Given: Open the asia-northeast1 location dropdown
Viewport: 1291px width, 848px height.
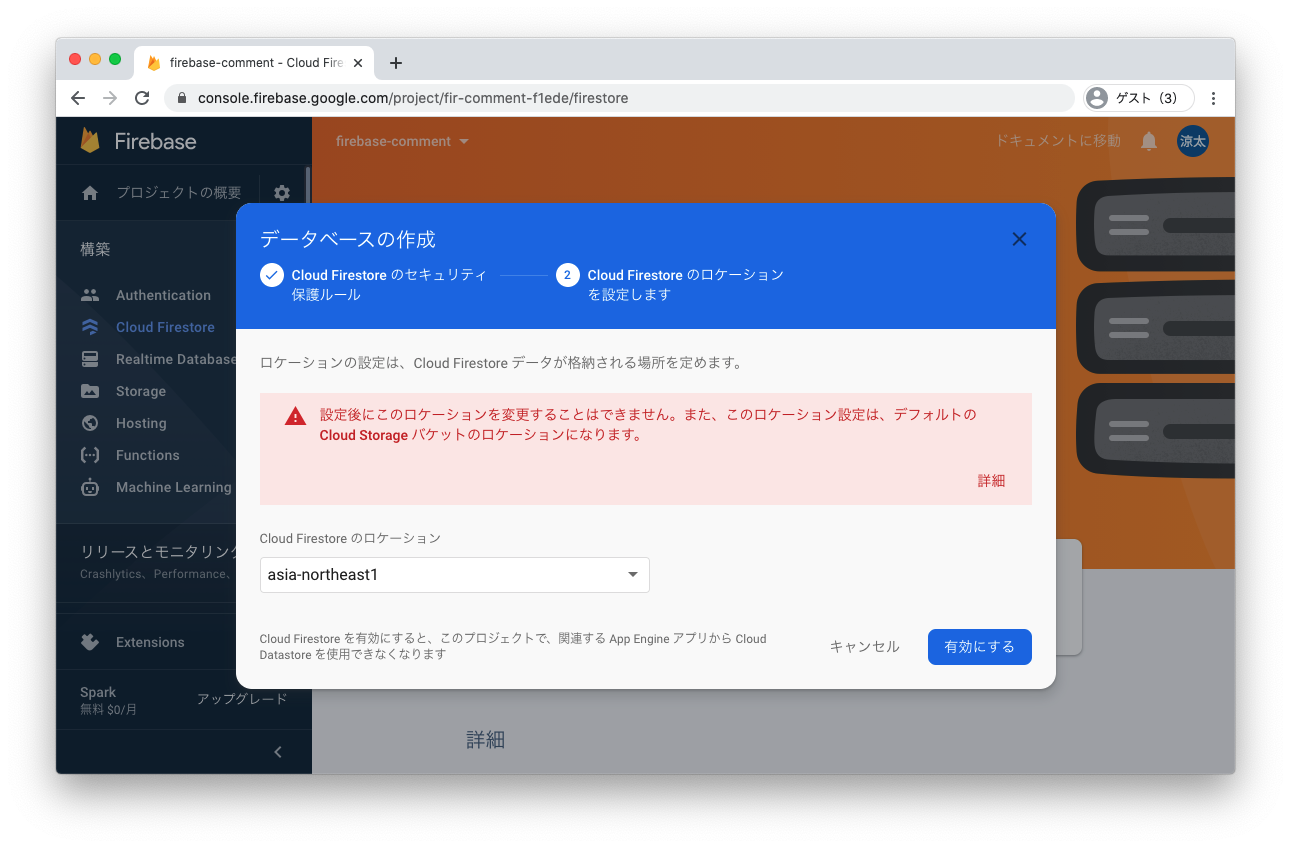Looking at the screenshot, I should 455,575.
